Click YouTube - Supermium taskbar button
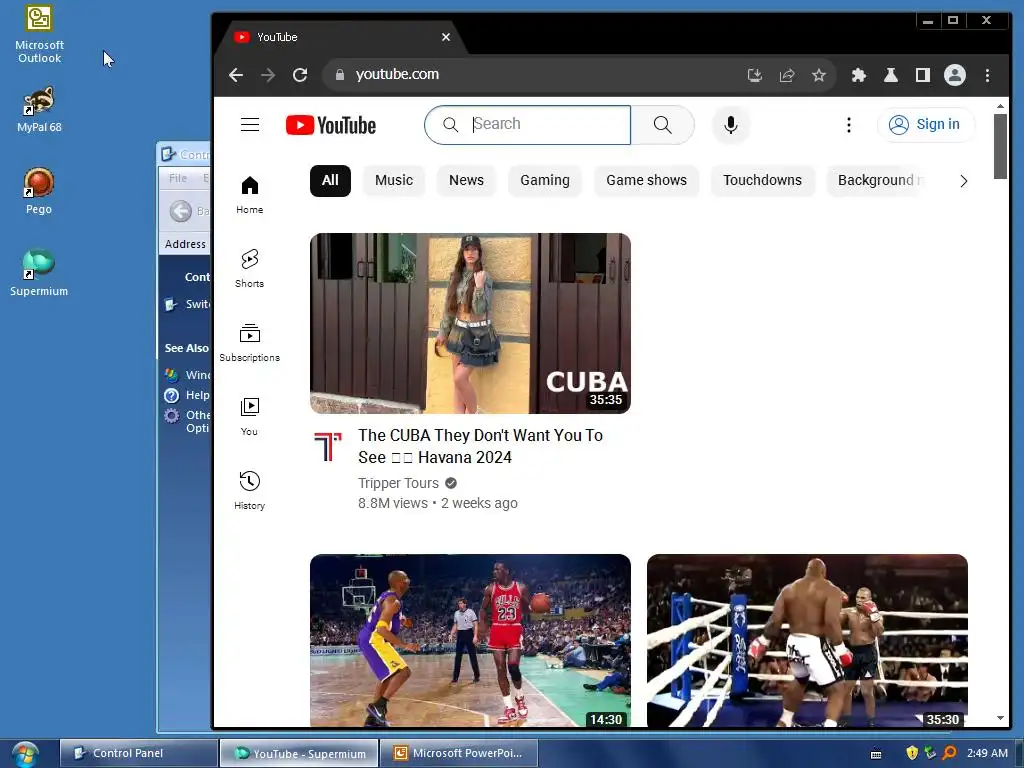Viewport: 1024px width, 768px height. tap(299, 753)
